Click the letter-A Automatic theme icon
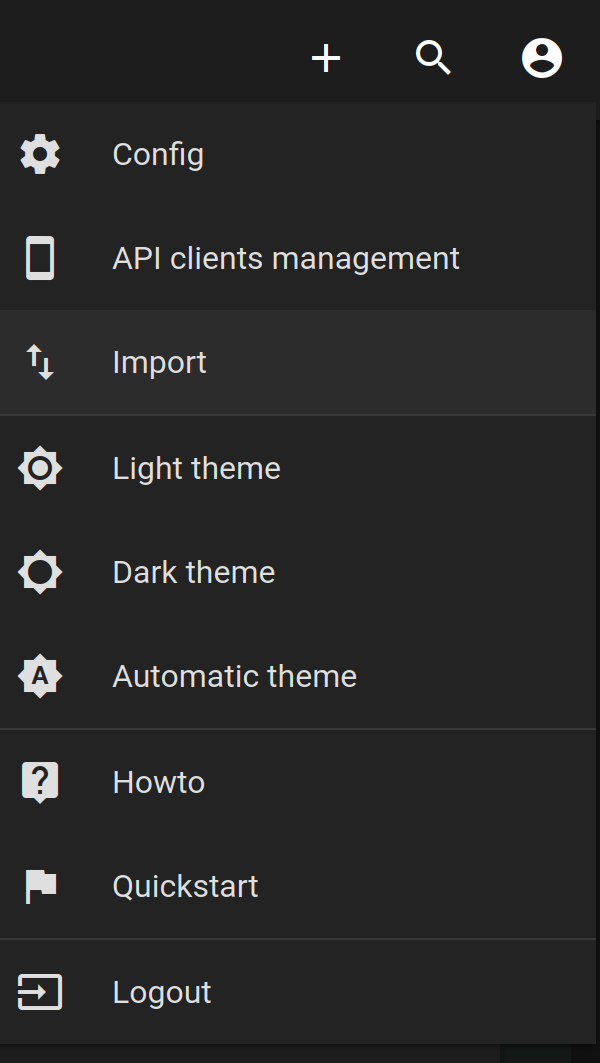 pyautogui.click(x=40, y=676)
